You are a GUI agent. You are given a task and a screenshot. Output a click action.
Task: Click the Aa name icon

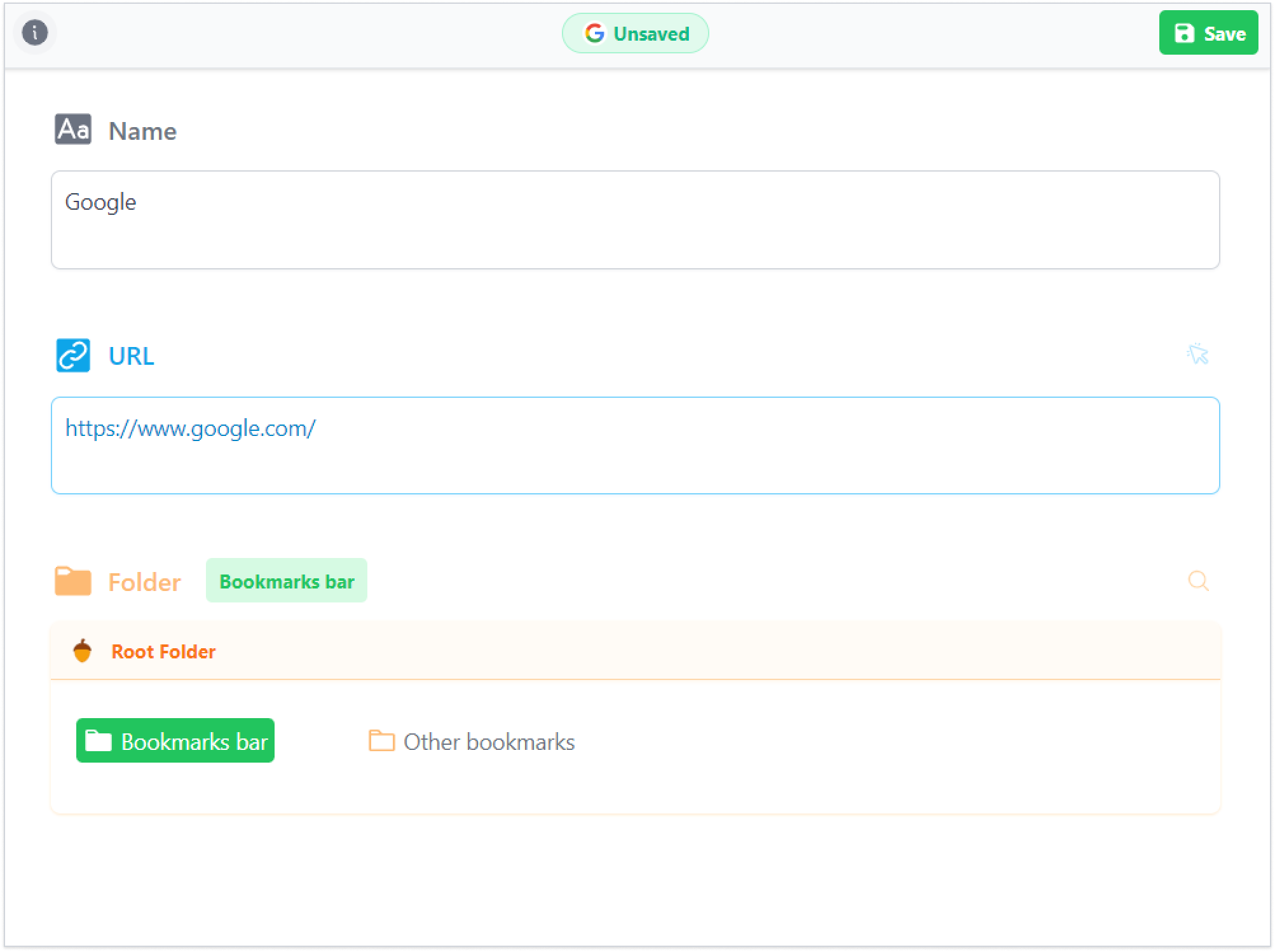73,130
